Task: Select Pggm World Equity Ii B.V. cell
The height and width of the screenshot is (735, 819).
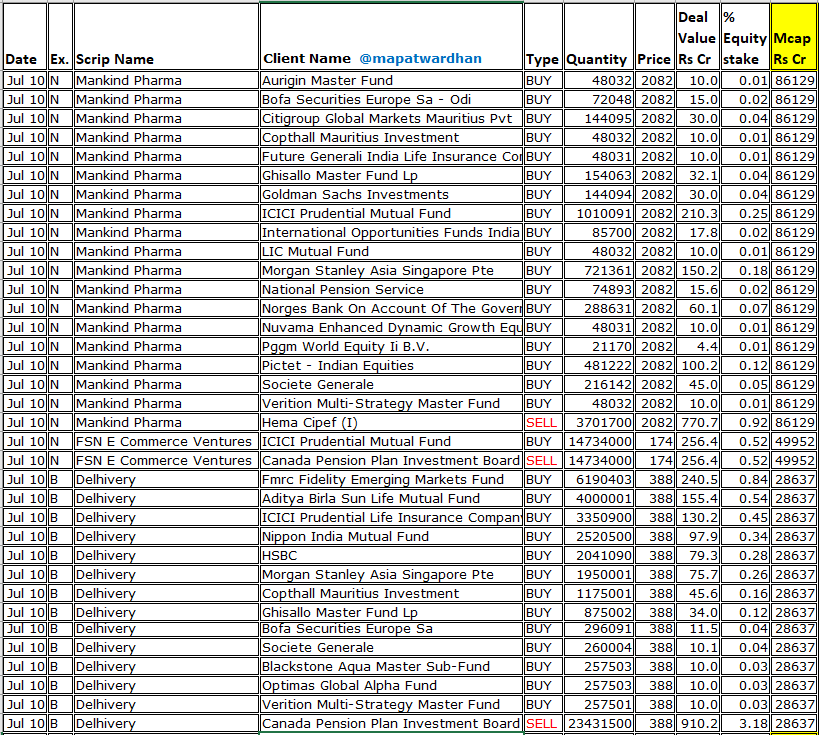Action: coord(391,346)
